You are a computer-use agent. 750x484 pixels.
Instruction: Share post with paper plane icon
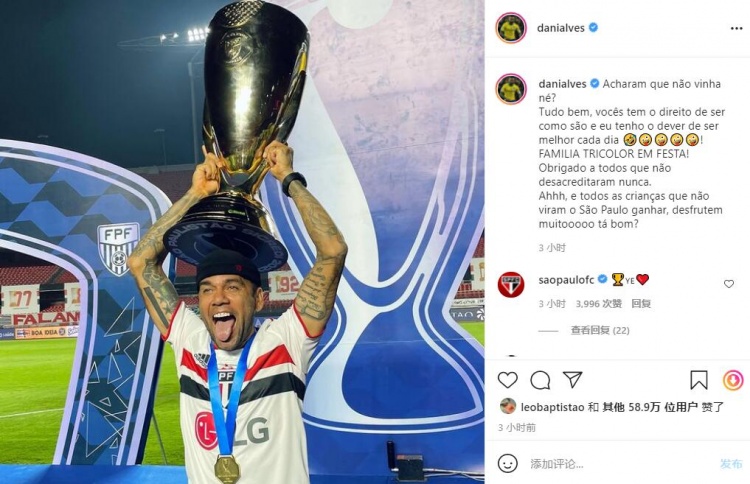tap(573, 380)
